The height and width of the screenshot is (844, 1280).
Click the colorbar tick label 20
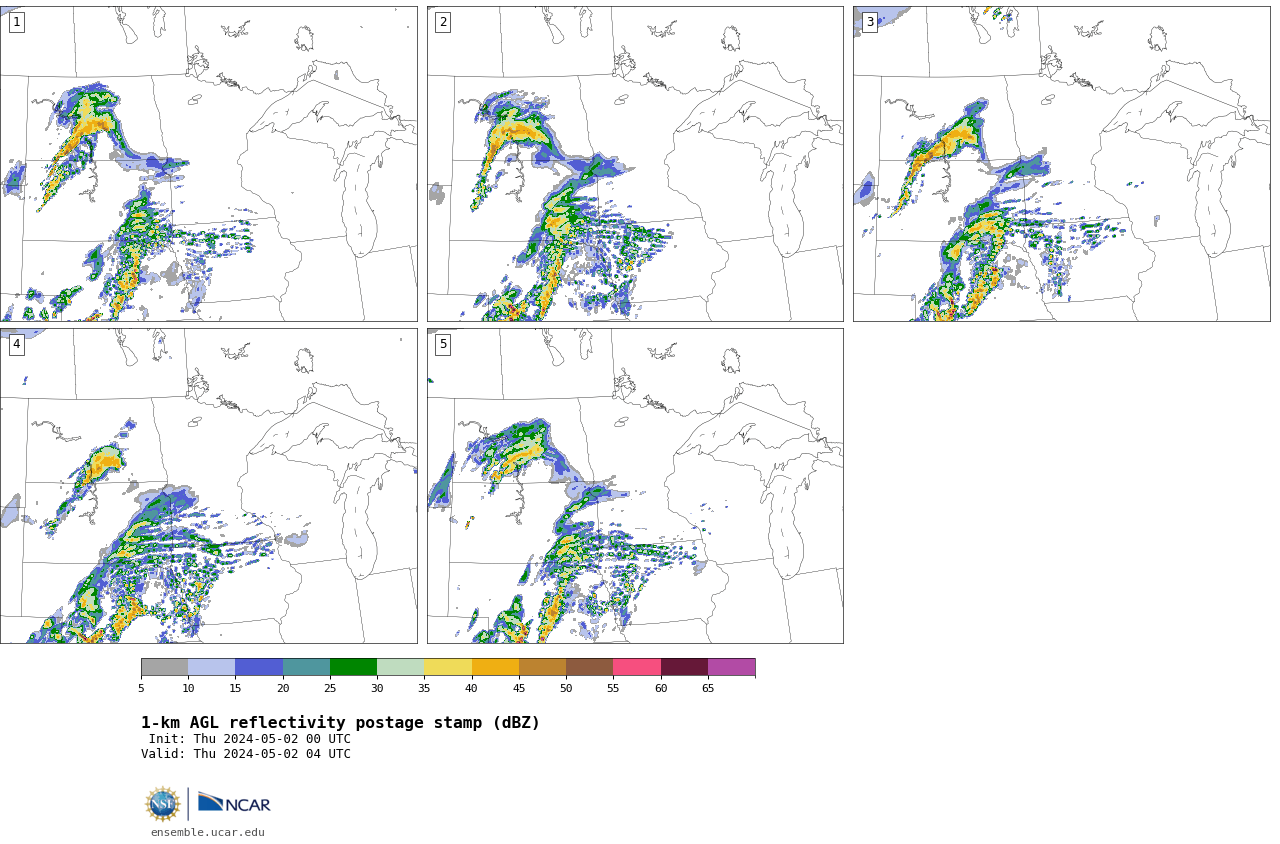click(x=283, y=688)
